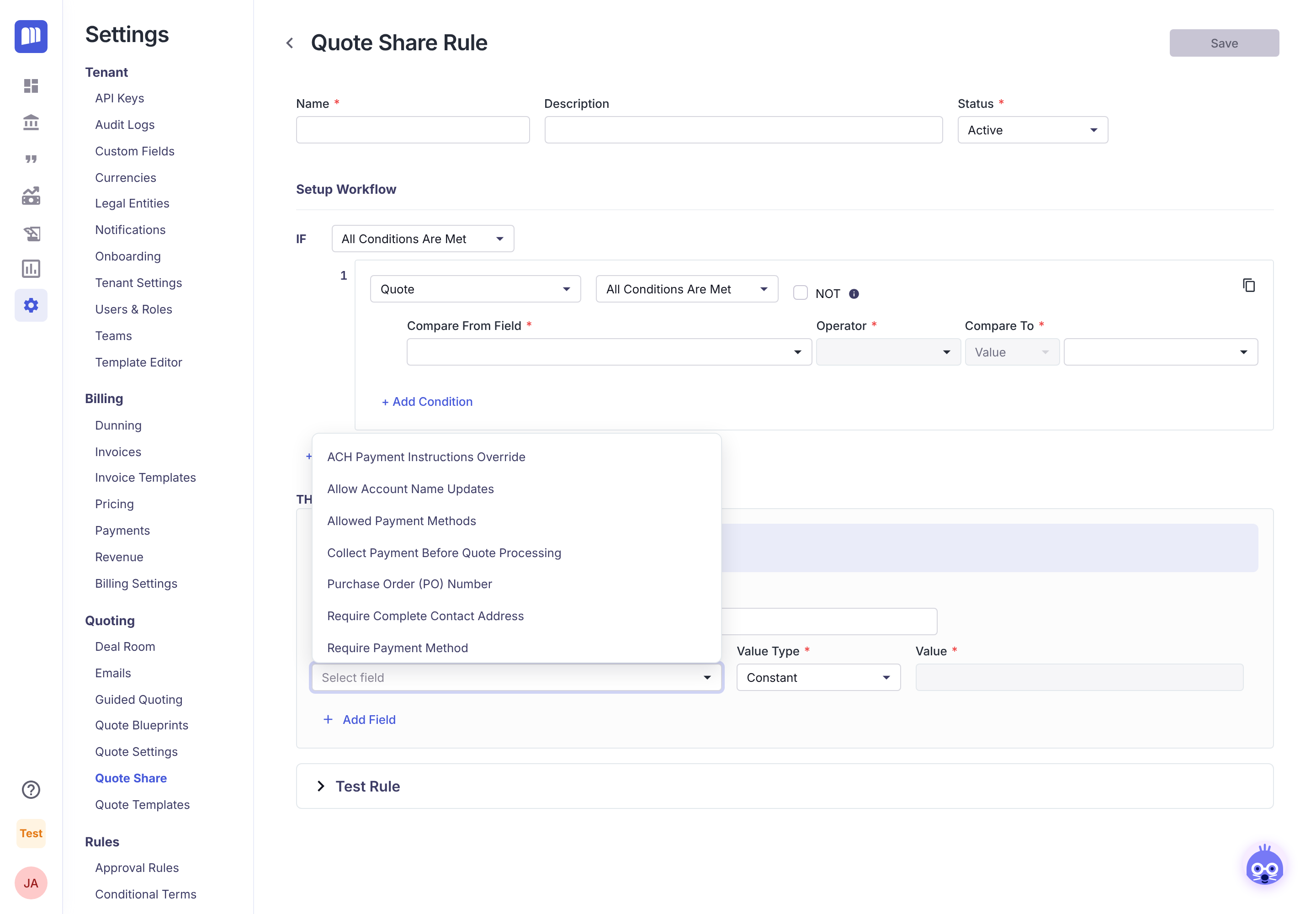Click the Add Condition link
1316x914 pixels.
[x=427, y=402]
